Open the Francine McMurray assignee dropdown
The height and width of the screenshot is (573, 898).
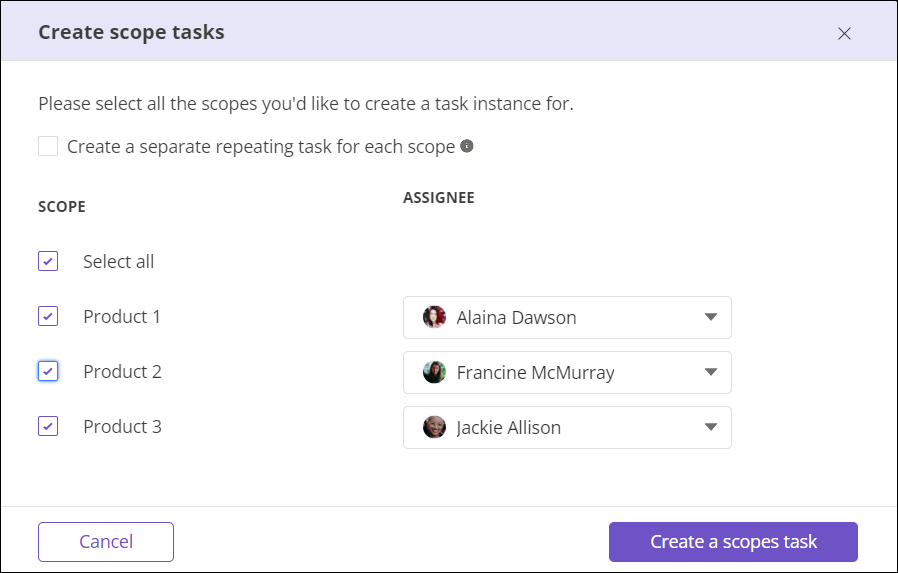coord(567,372)
